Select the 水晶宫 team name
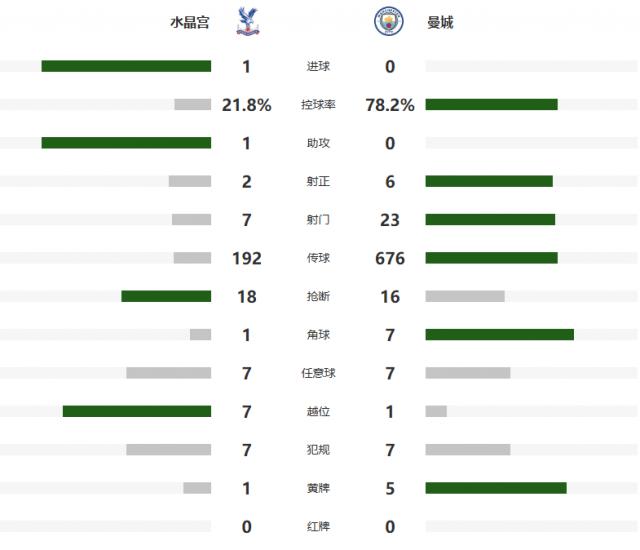 [x=190, y=22]
